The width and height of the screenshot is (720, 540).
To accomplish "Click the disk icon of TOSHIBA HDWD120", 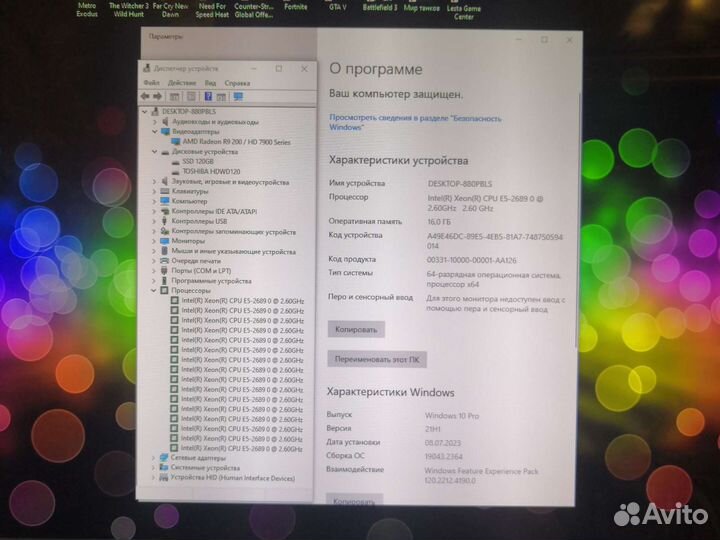I will pos(175,172).
